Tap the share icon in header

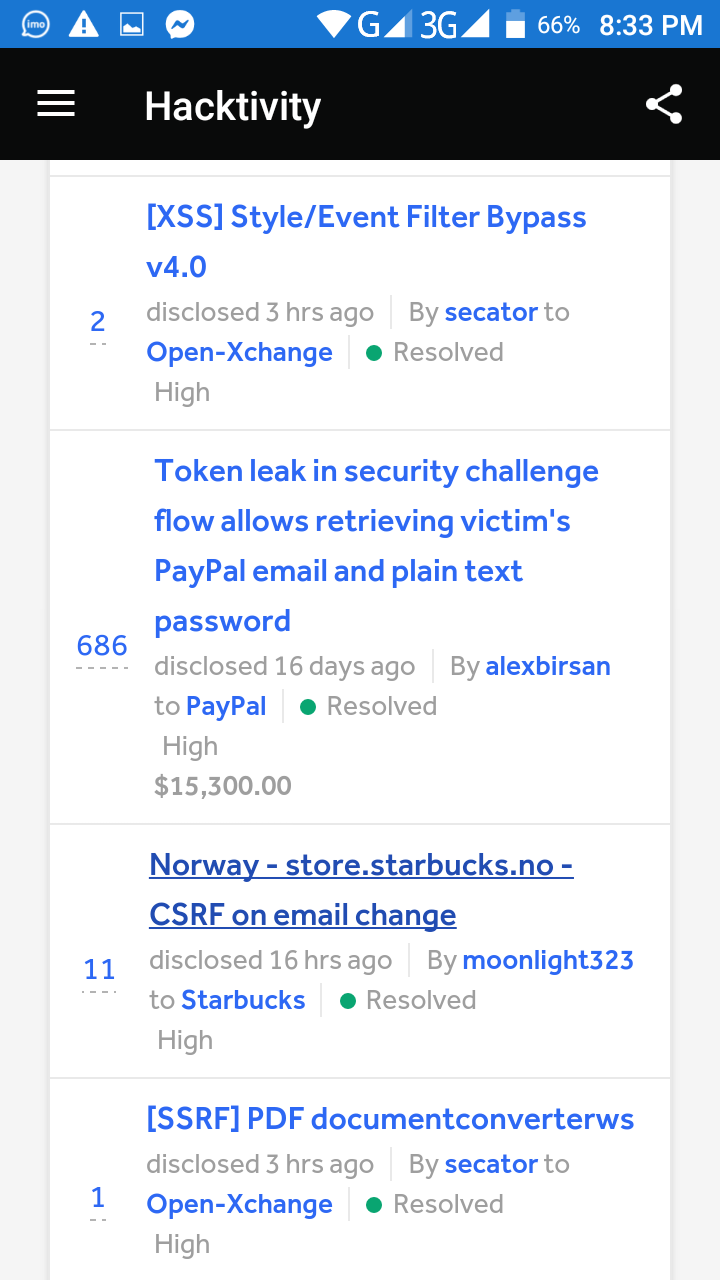pos(664,104)
